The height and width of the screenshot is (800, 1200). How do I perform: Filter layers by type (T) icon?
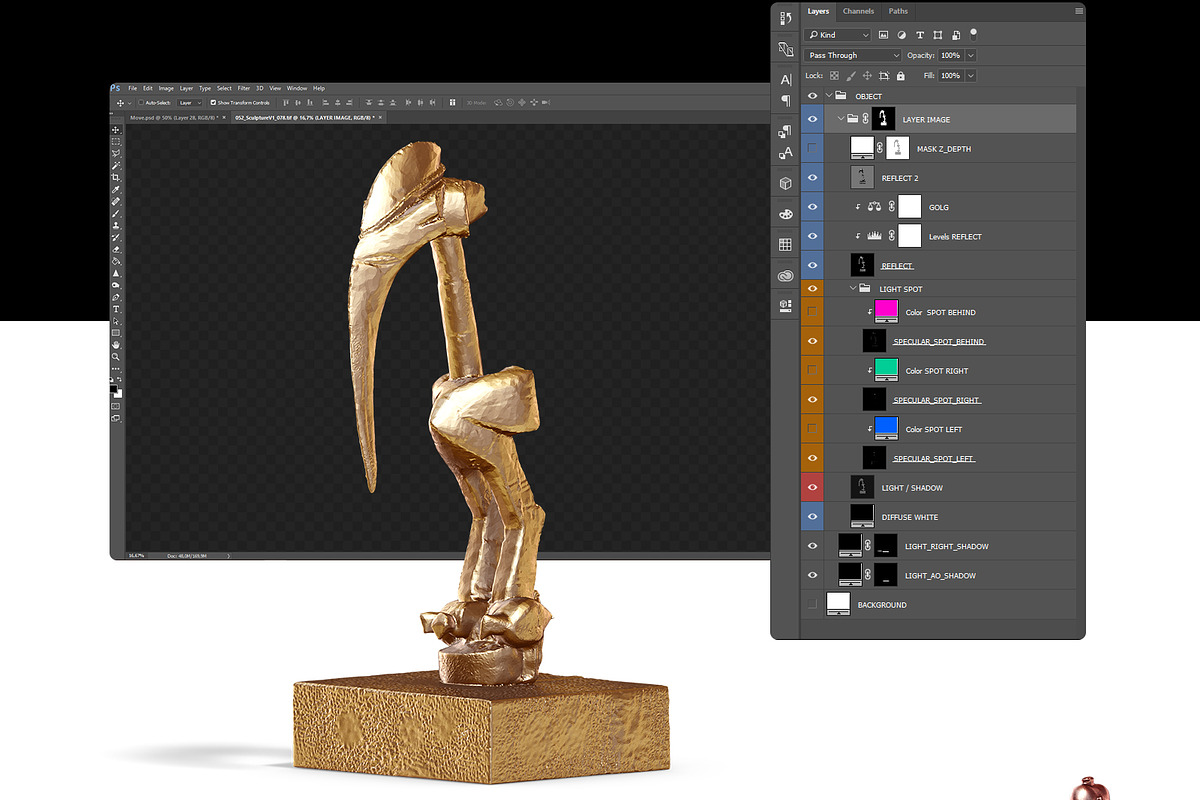pyautogui.click(x=920, y=35)
